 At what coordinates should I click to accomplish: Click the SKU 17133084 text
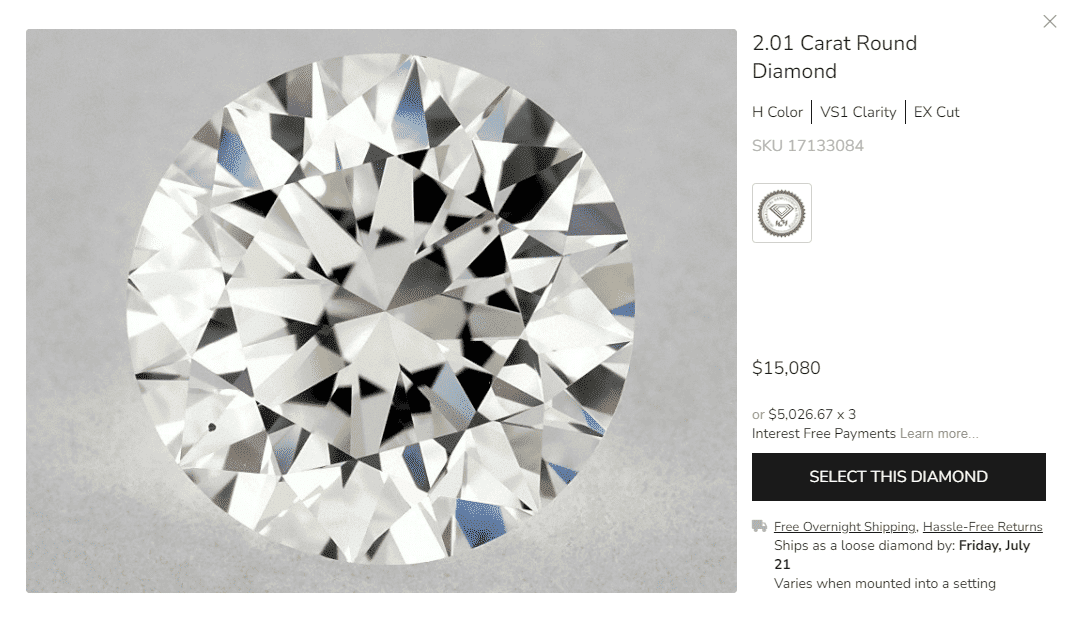808,145
